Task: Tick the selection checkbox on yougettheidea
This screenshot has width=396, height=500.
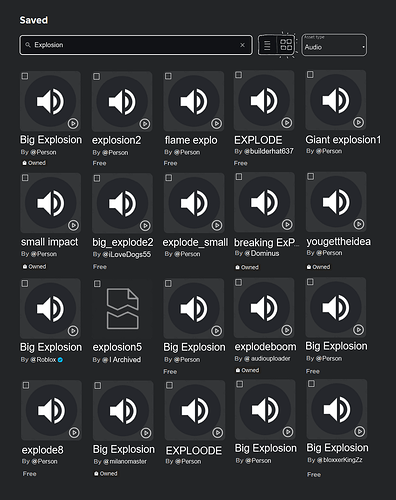Action: 311,176
